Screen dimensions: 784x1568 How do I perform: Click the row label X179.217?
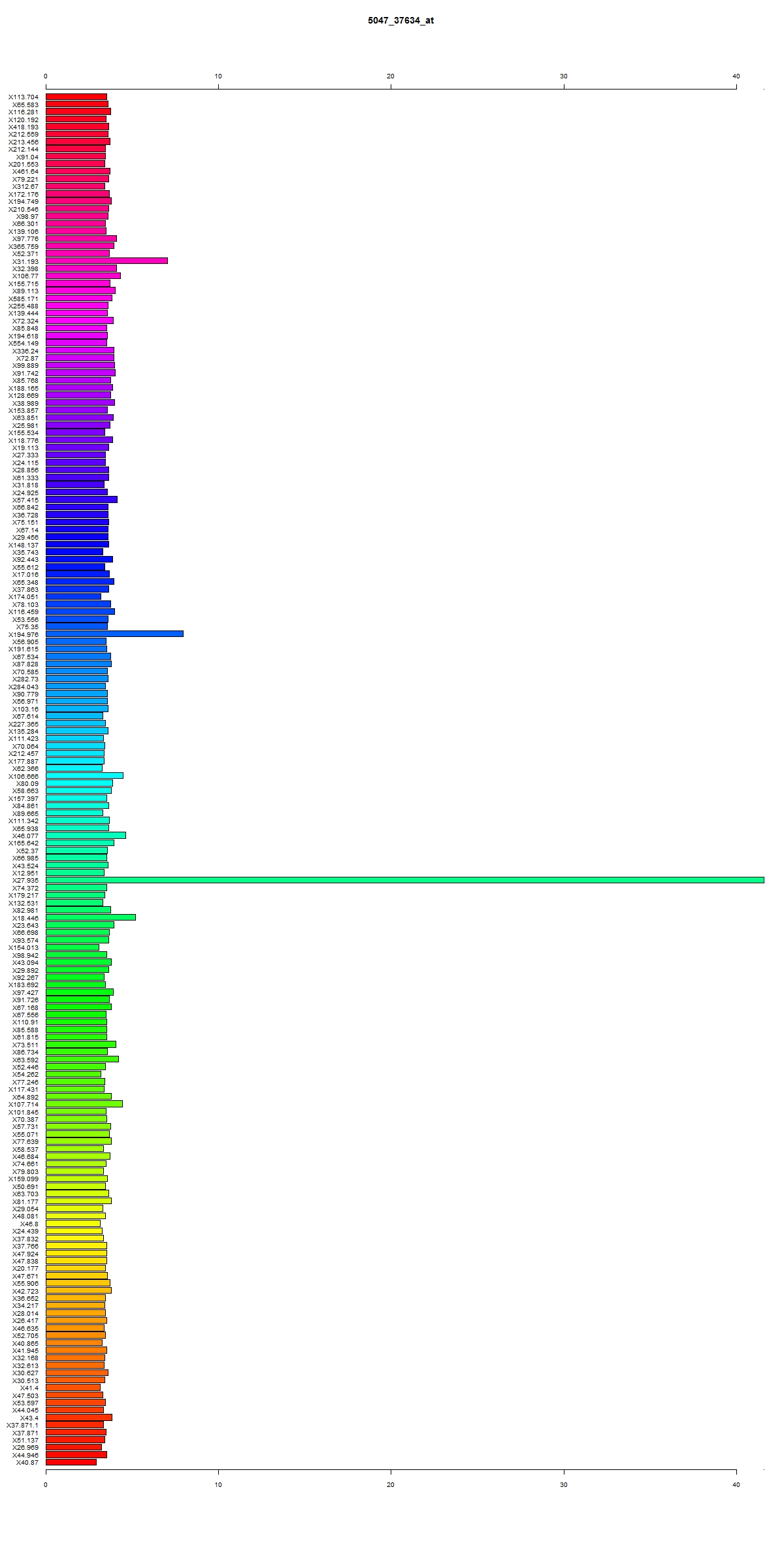click(24, 896)
